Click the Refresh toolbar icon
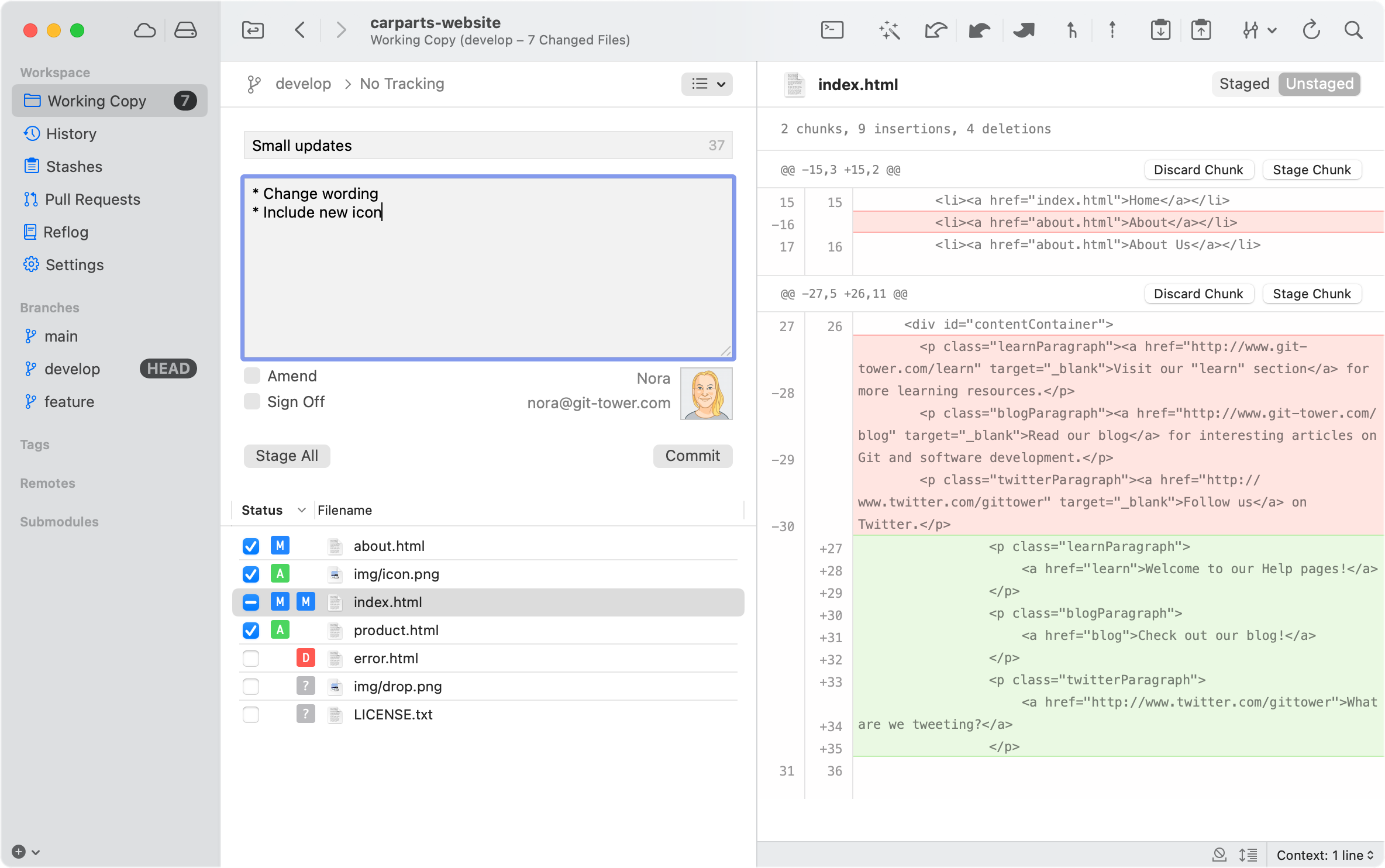The width and height of the screenshot is (1385, 868). click(x=1311, y=30)
